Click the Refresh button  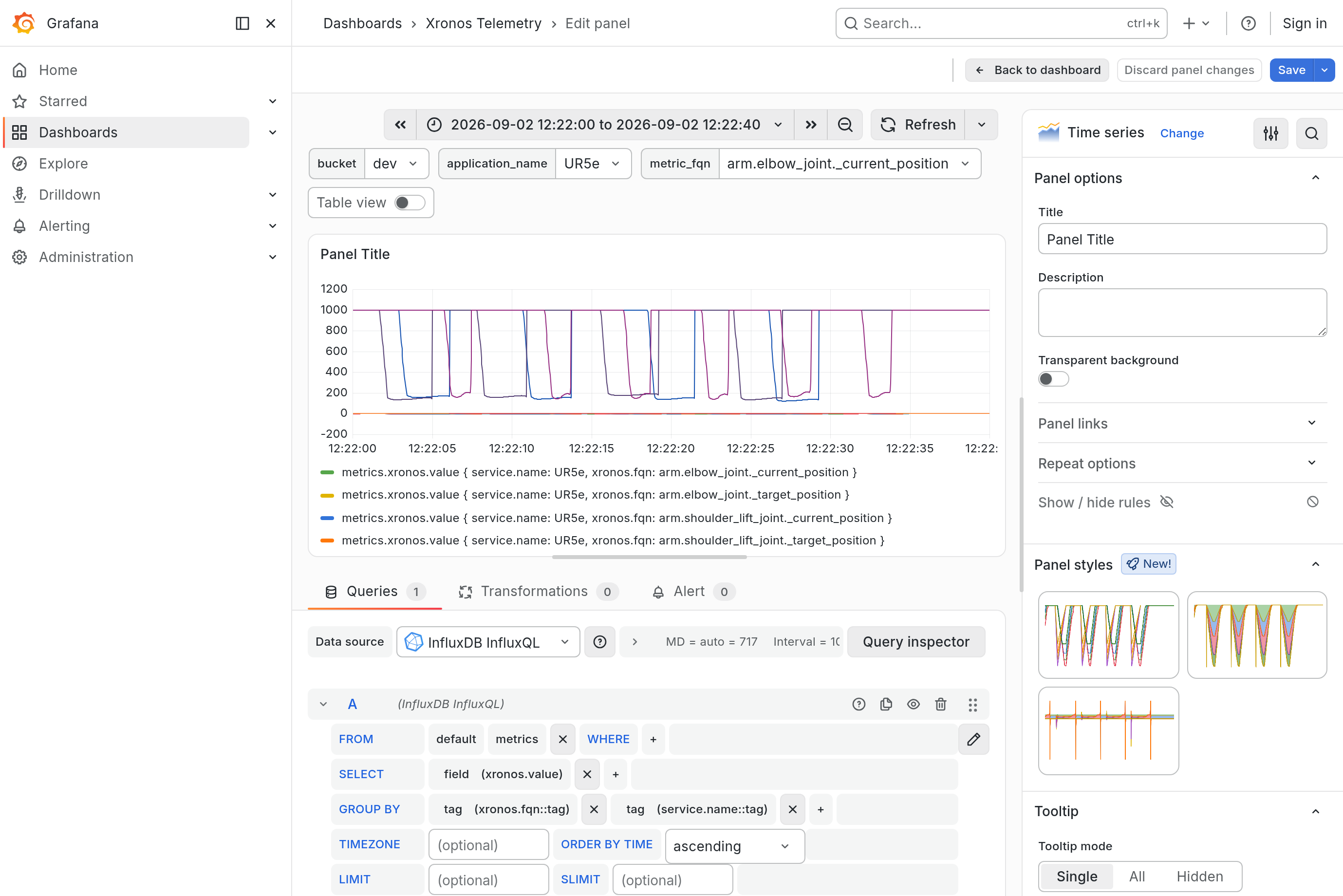tap(918, 125)
